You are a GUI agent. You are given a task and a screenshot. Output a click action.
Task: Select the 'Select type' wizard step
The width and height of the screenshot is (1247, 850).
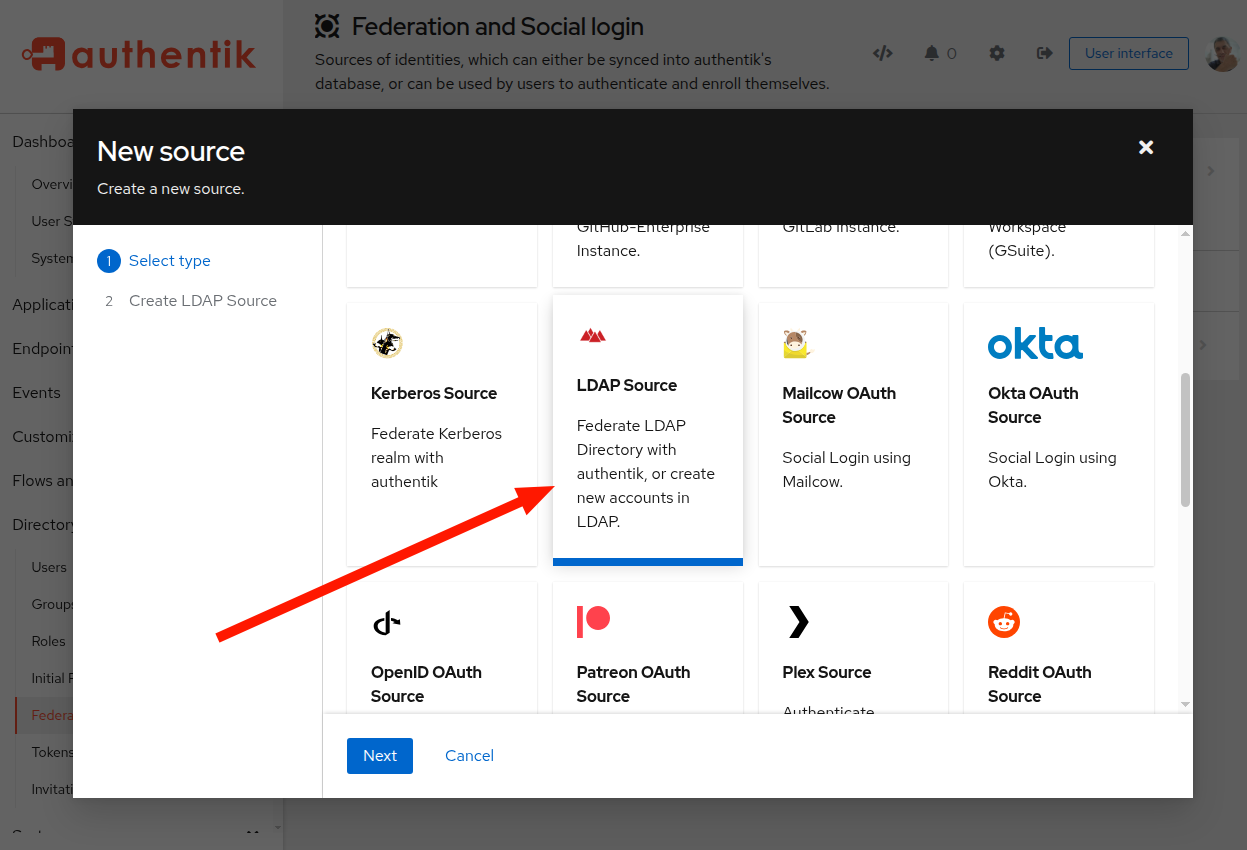tap(169, 261)
